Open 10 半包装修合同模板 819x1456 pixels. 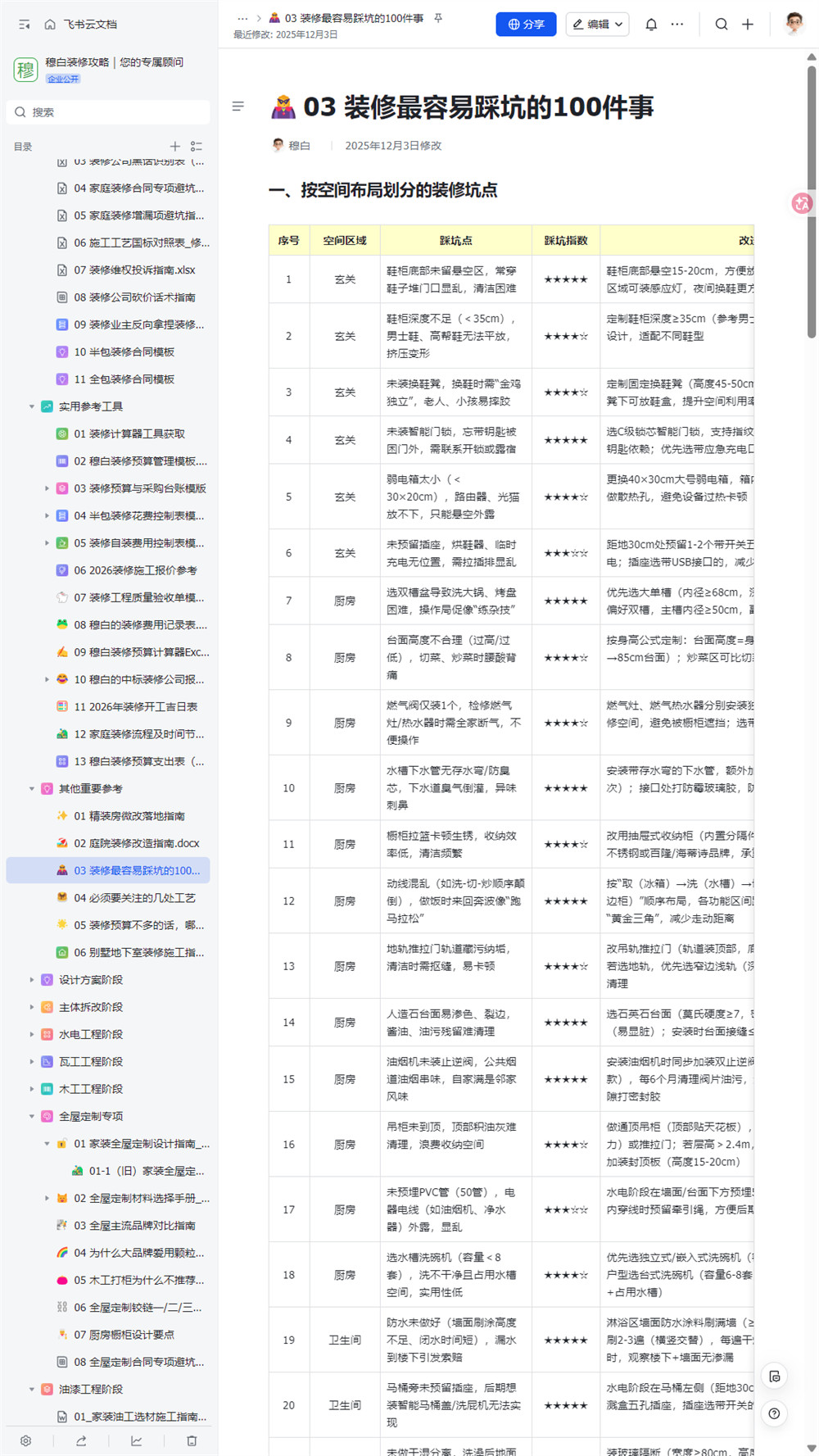pos(124,352)
